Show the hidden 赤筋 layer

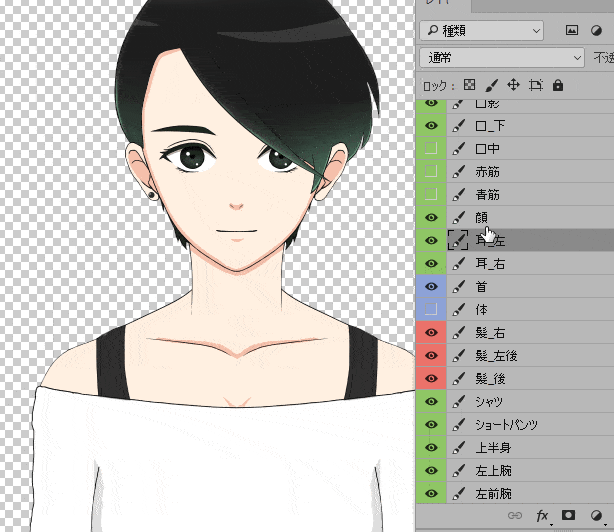point(431,171)
